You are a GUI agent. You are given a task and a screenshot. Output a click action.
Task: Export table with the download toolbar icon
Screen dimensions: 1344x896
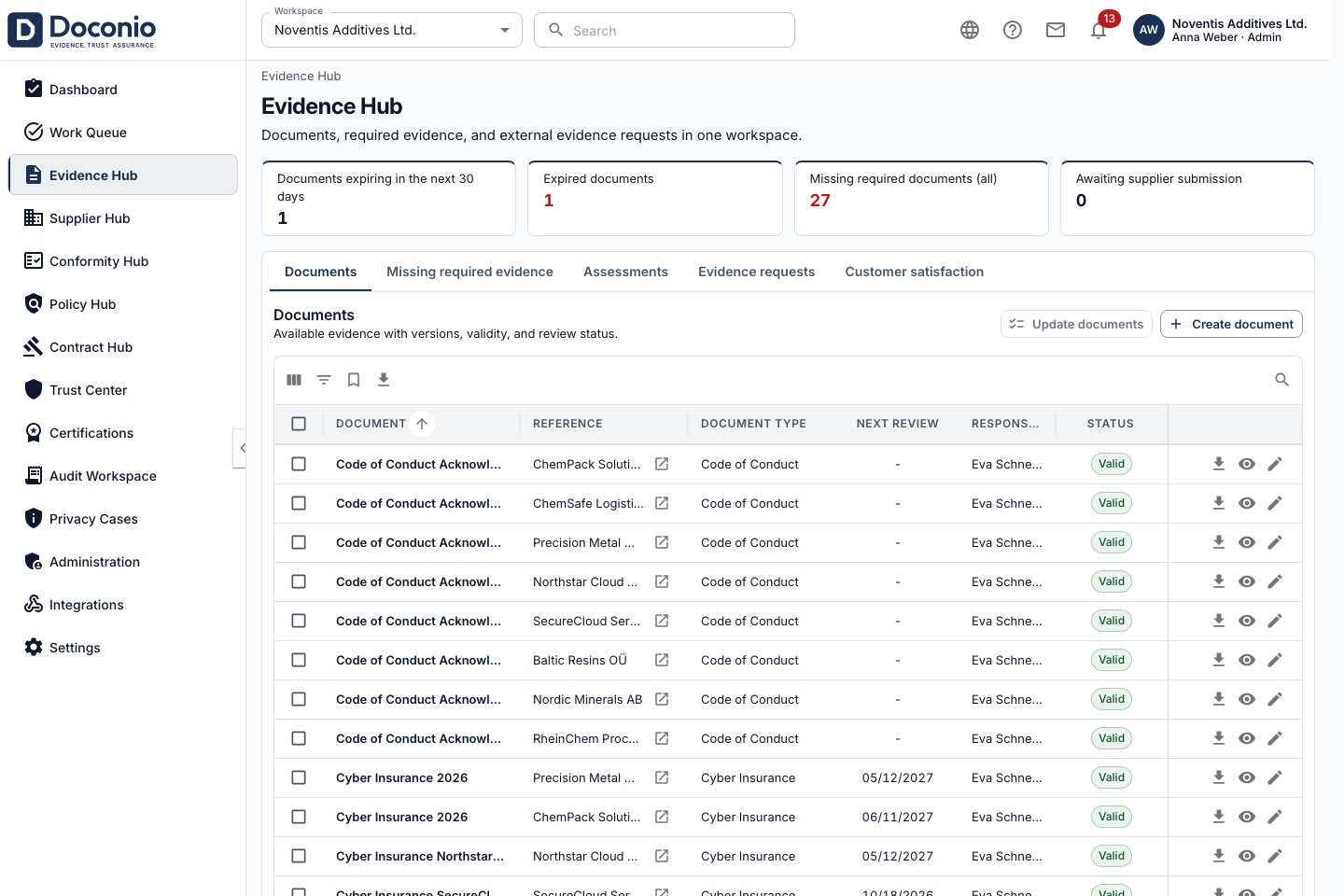pyautogui.click(x=384, y=380)
